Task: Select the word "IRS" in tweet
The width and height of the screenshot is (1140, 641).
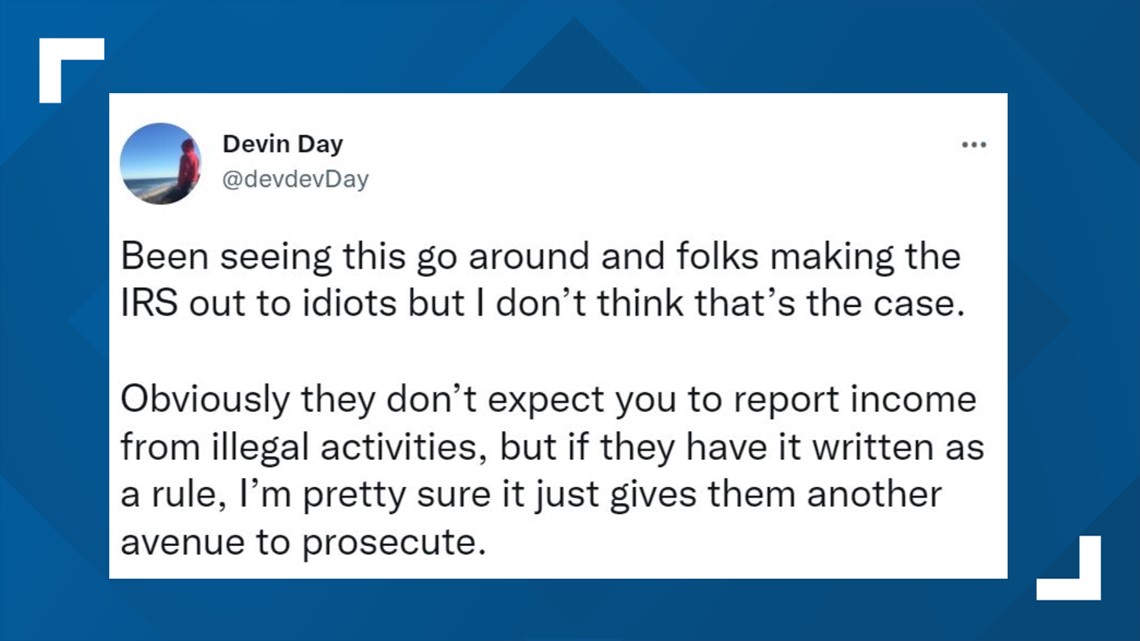Action: (149, 304)
